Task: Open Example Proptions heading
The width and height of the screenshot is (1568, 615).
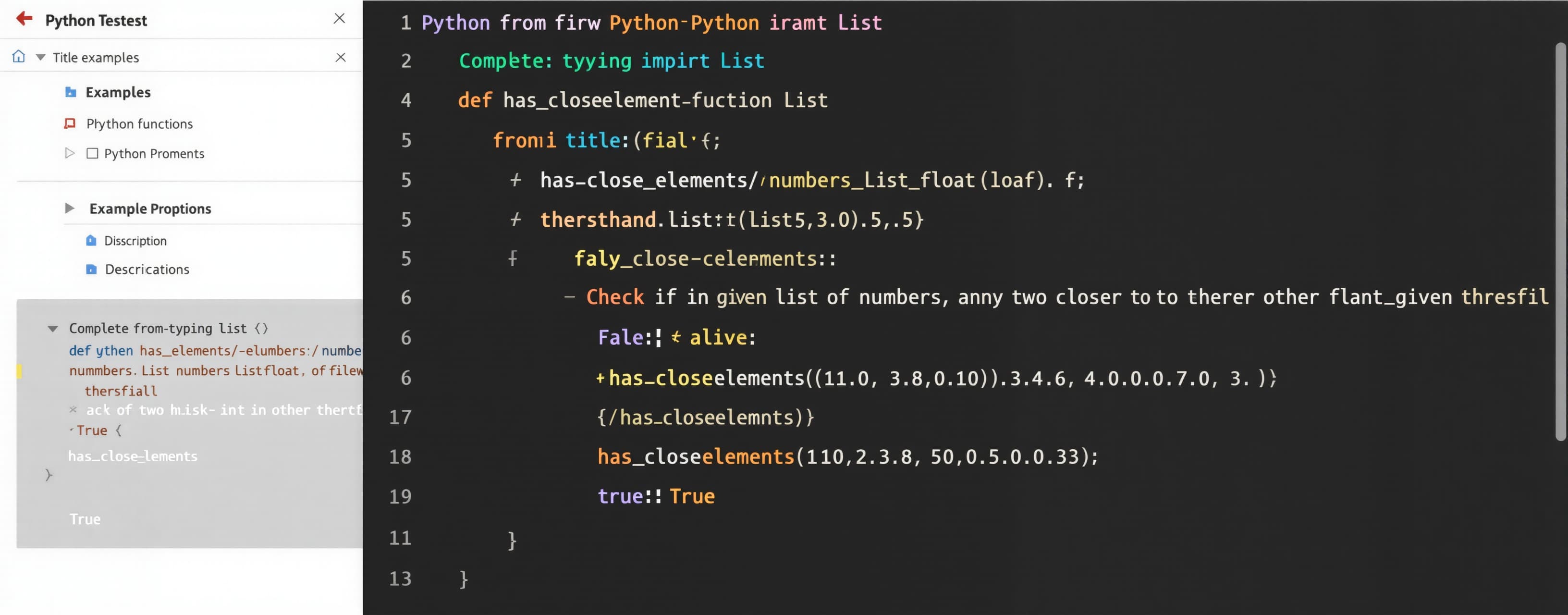Action: tap(150, 209)
